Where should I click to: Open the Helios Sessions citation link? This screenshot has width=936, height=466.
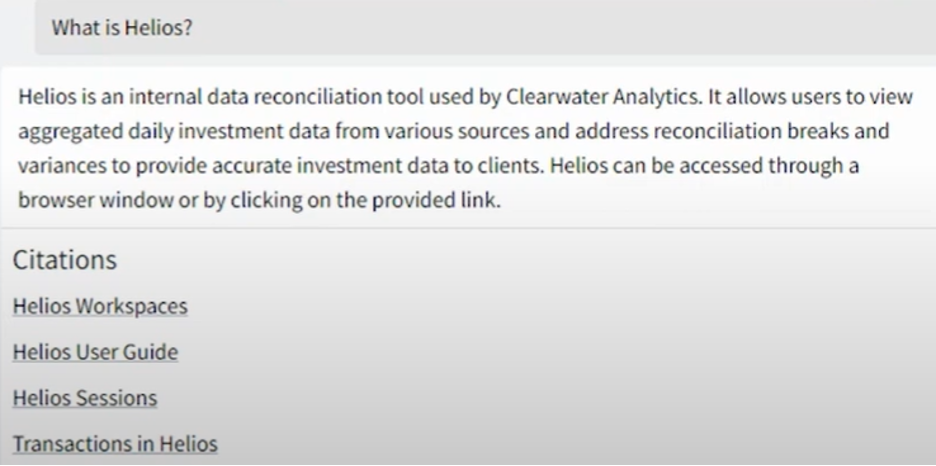(85, 398)
